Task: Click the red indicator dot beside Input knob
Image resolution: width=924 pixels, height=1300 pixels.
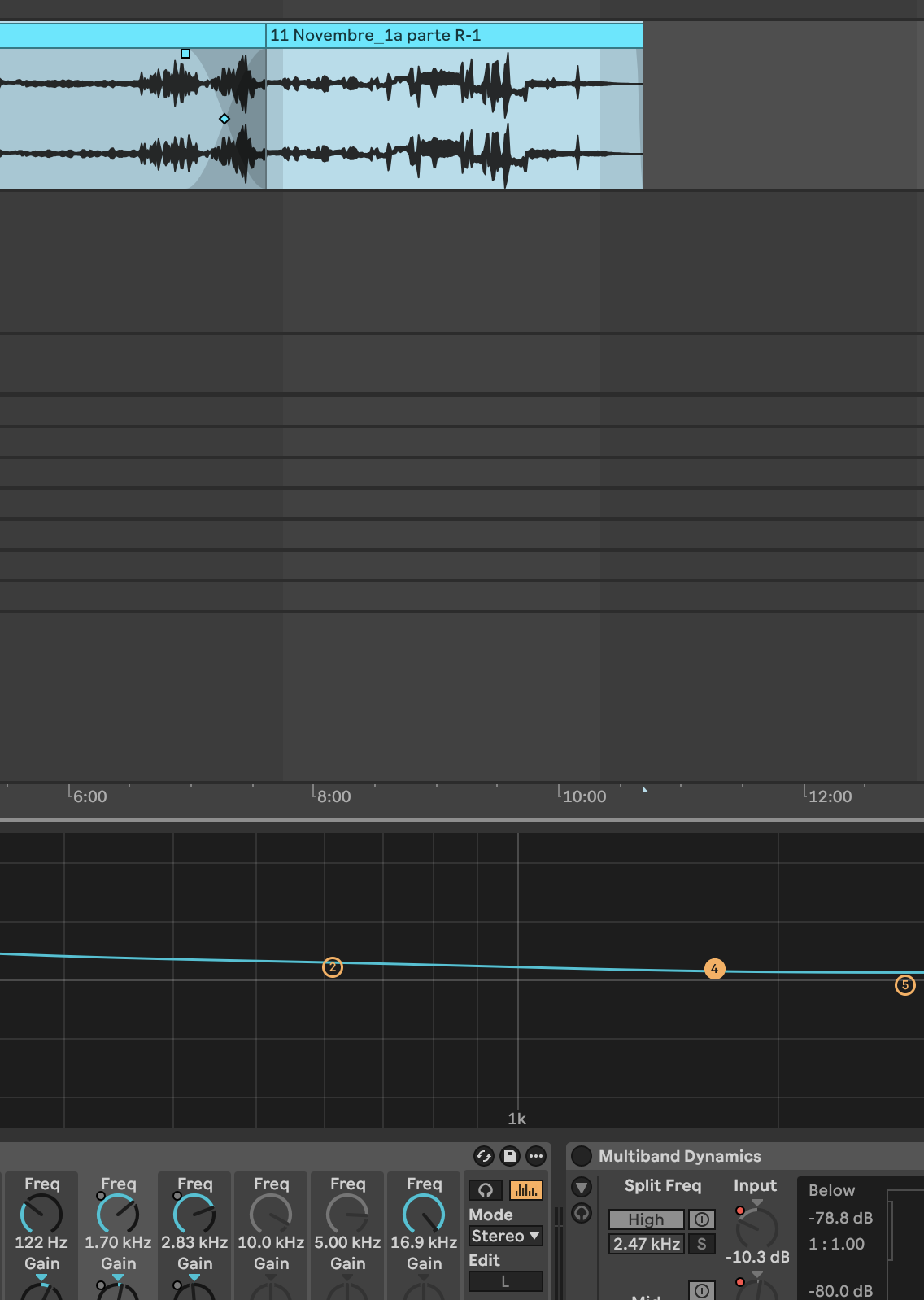Action: click(740, 1211)
